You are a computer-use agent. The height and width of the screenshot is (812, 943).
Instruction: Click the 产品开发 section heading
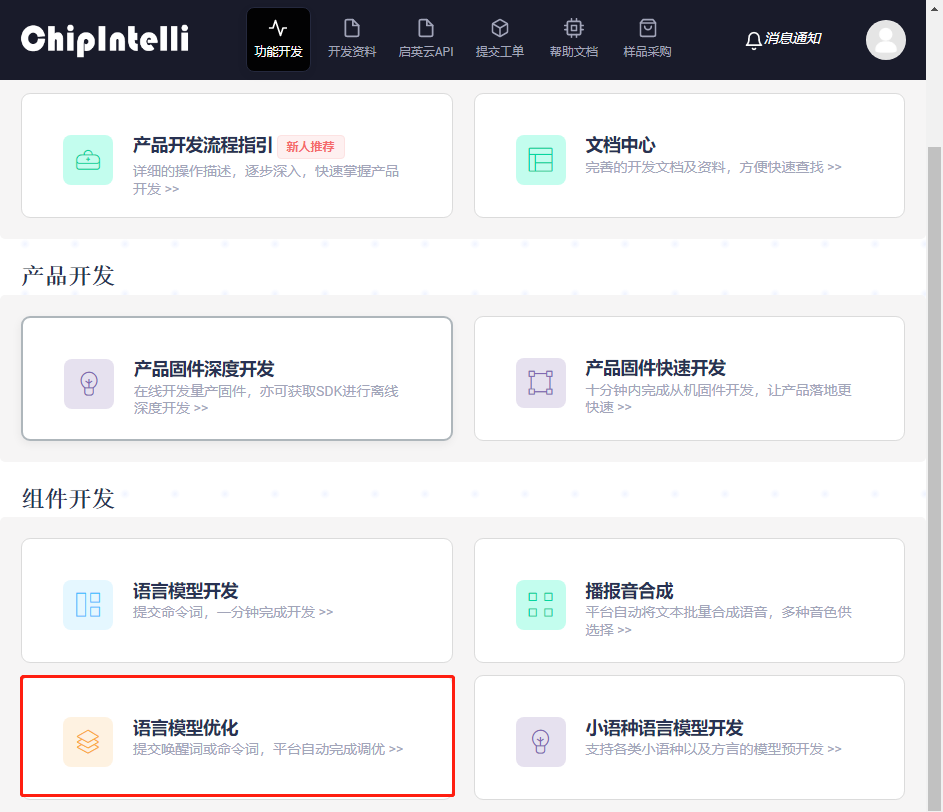tap(68, 275)
